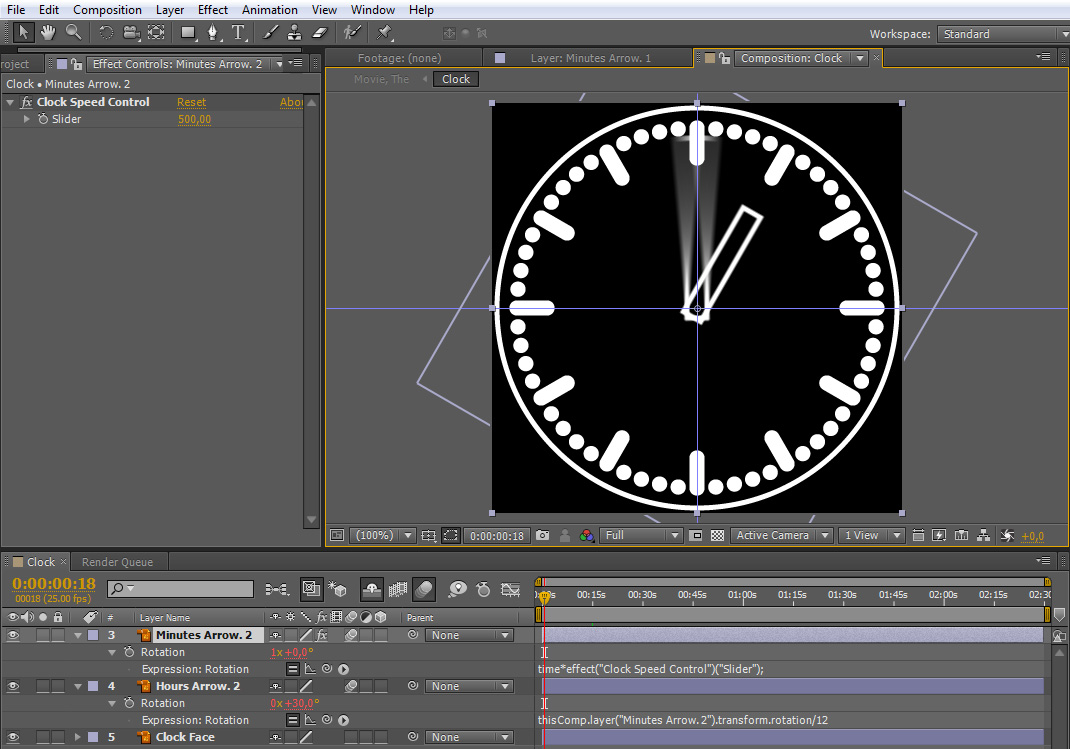This screenshot has height=749, width=1070.
Task: Toggle fx switch on Minutes Arrow. 2
Action: pos(321,635)
